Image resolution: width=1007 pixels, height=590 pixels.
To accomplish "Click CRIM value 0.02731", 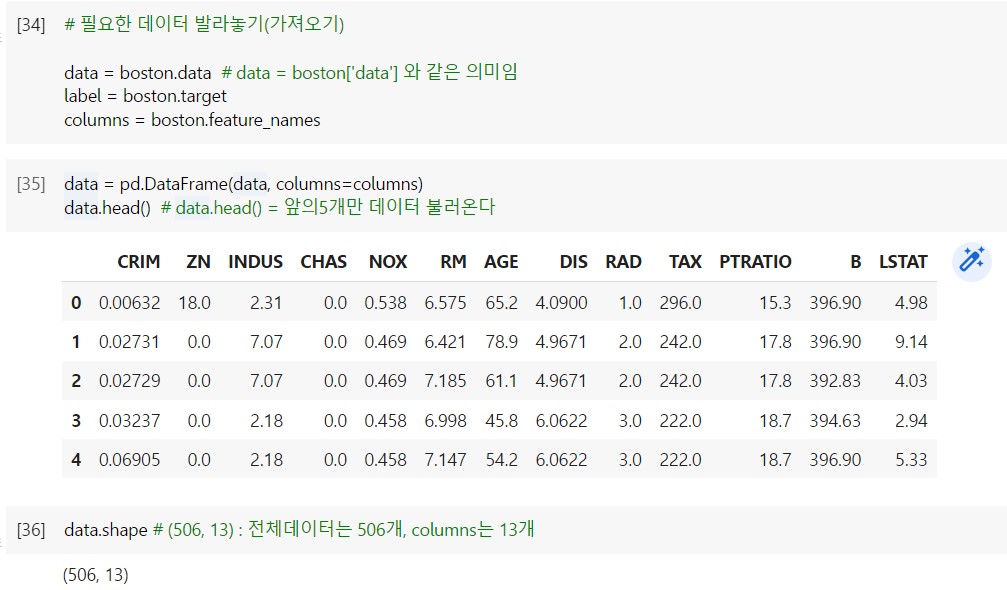I will pos(130,342).
